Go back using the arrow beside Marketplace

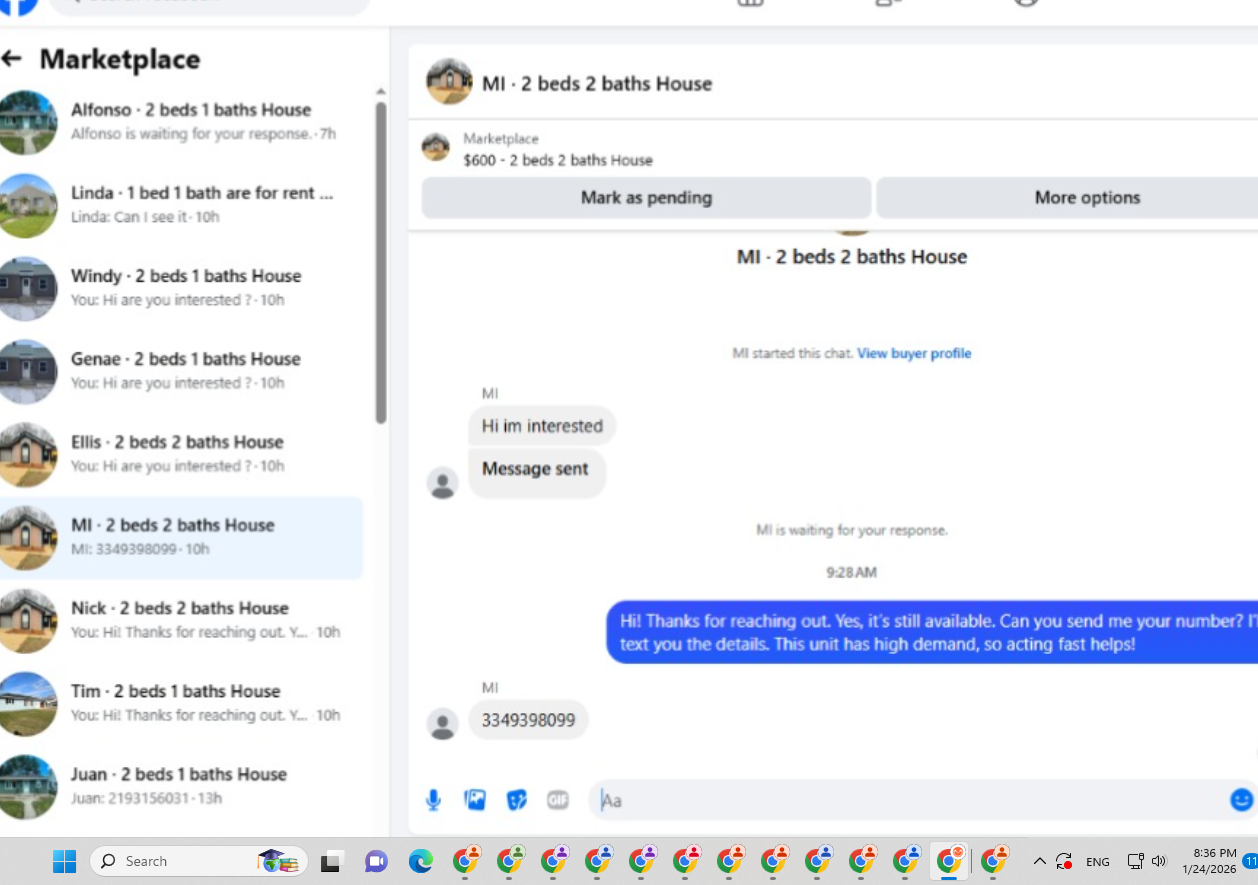pyautogui.click(x=12, y=59)
